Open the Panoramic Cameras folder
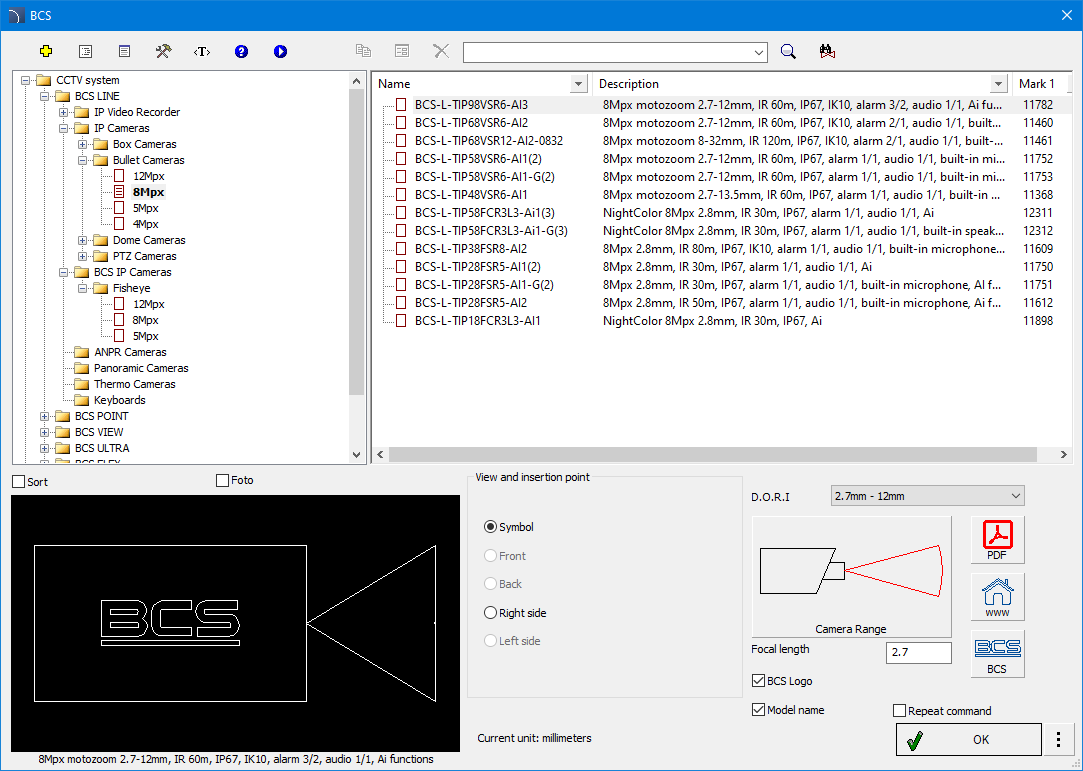This screenshot has height=771, width=1083. coord(141,368)
